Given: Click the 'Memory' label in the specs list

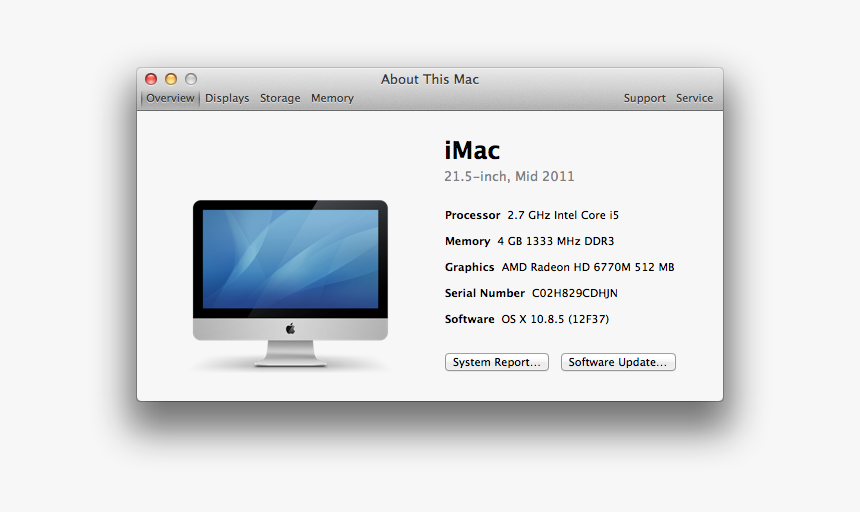Looking at the screenshot, I should coord(468,241).
